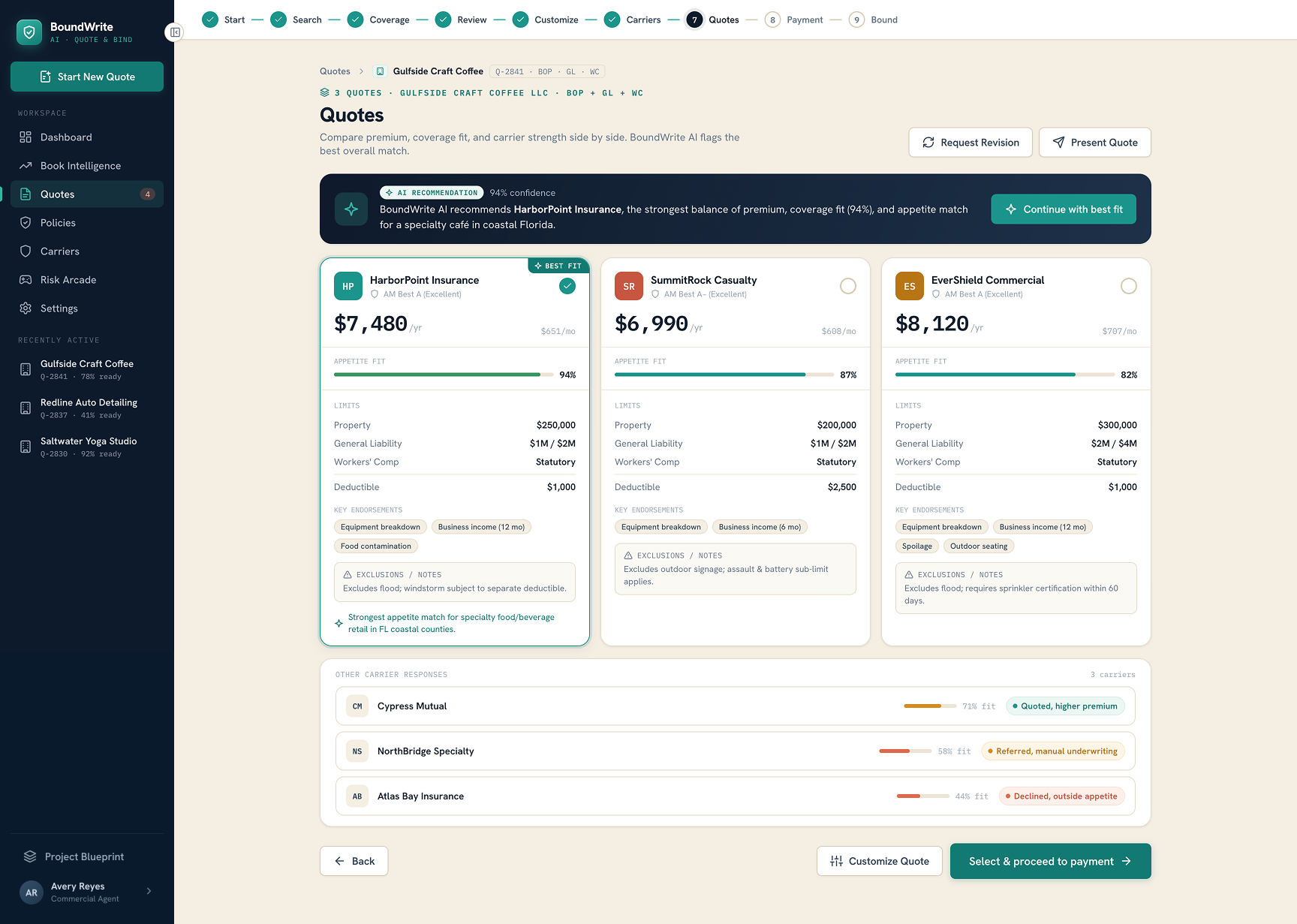Go back to previous step
The height and width of the screenshot is (924, 1297).
pos(354,861)
